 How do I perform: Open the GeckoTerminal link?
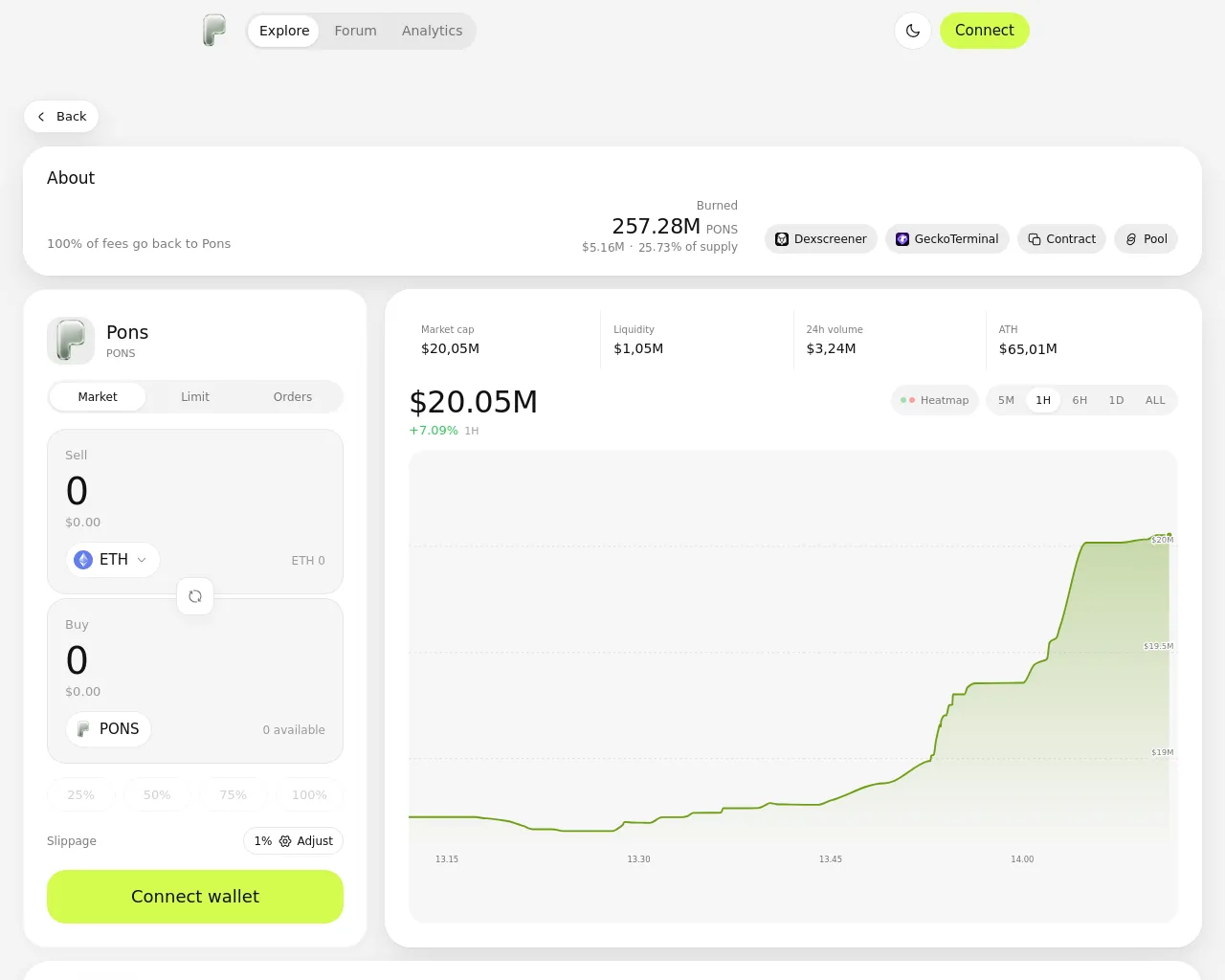point(947,239)
